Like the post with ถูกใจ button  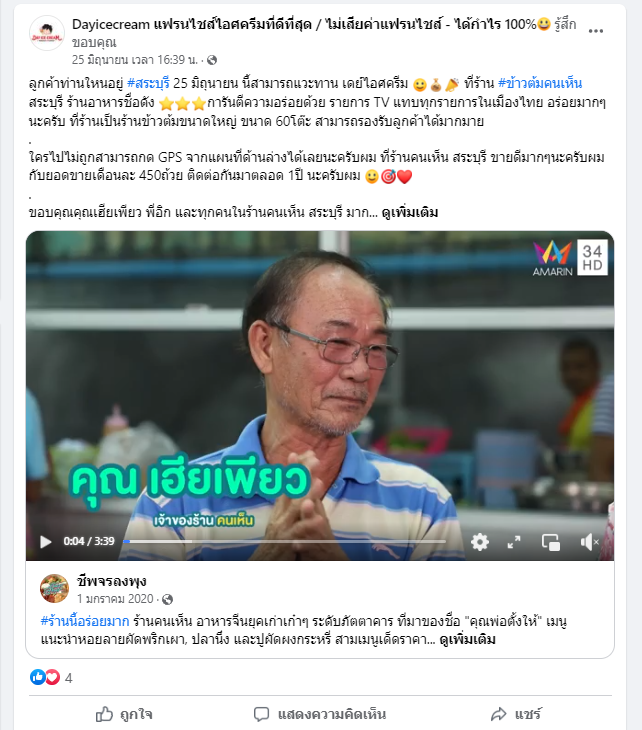pos(124,714)
